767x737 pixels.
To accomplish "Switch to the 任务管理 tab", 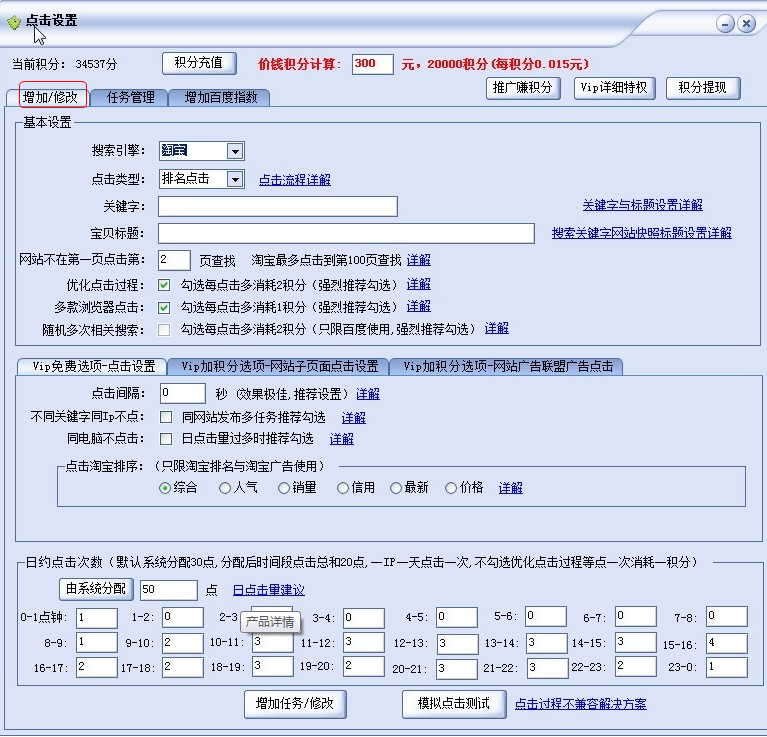I will pos(130,97).
